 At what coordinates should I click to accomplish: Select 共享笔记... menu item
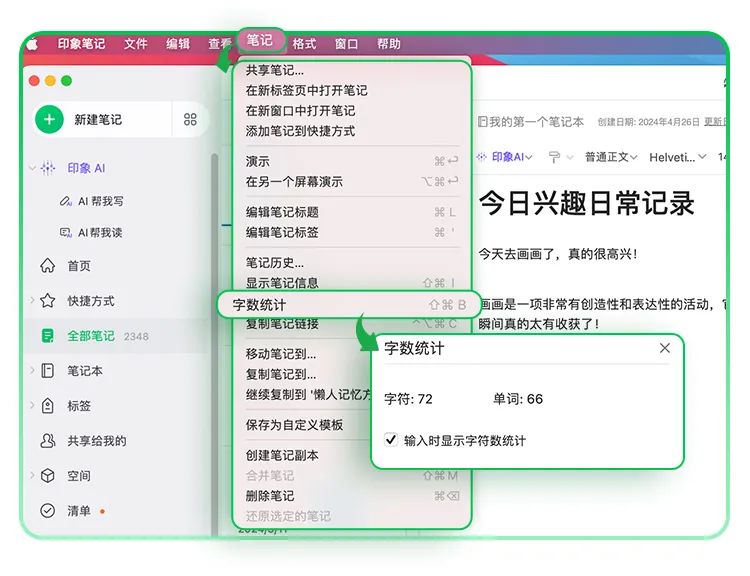point(352,70)
